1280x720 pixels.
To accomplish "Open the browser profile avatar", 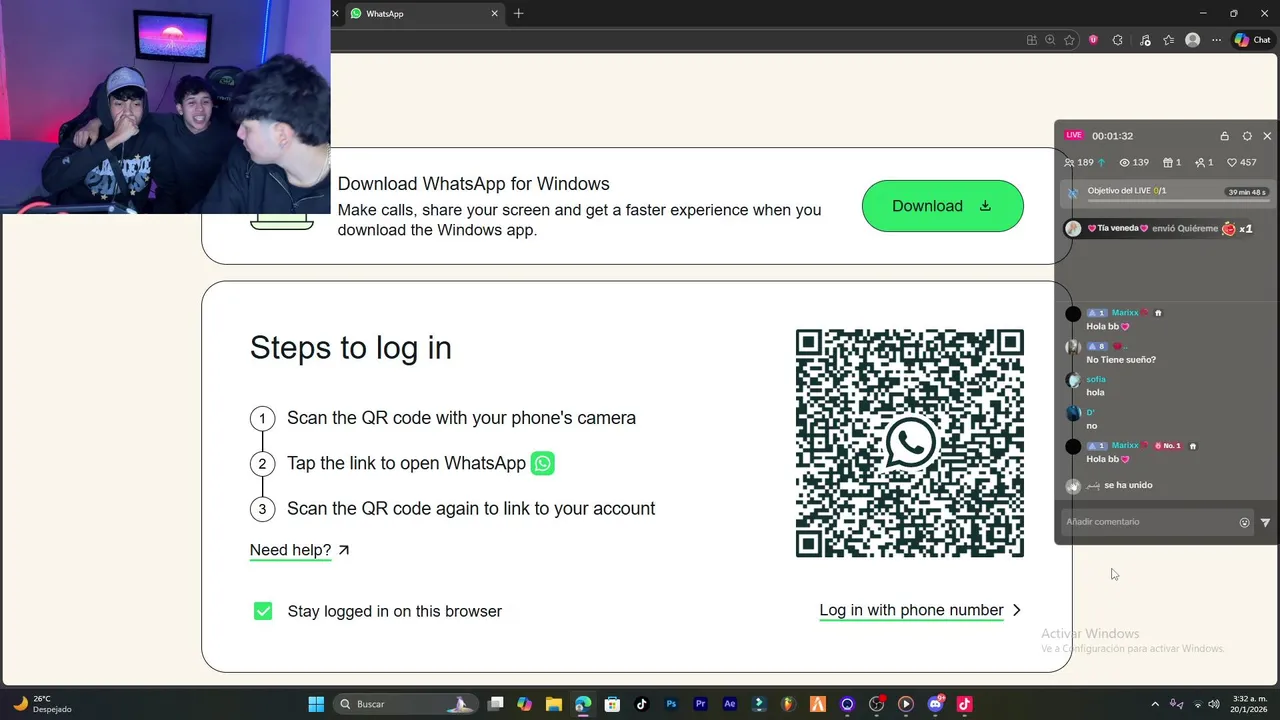I will click(1192, 40).
